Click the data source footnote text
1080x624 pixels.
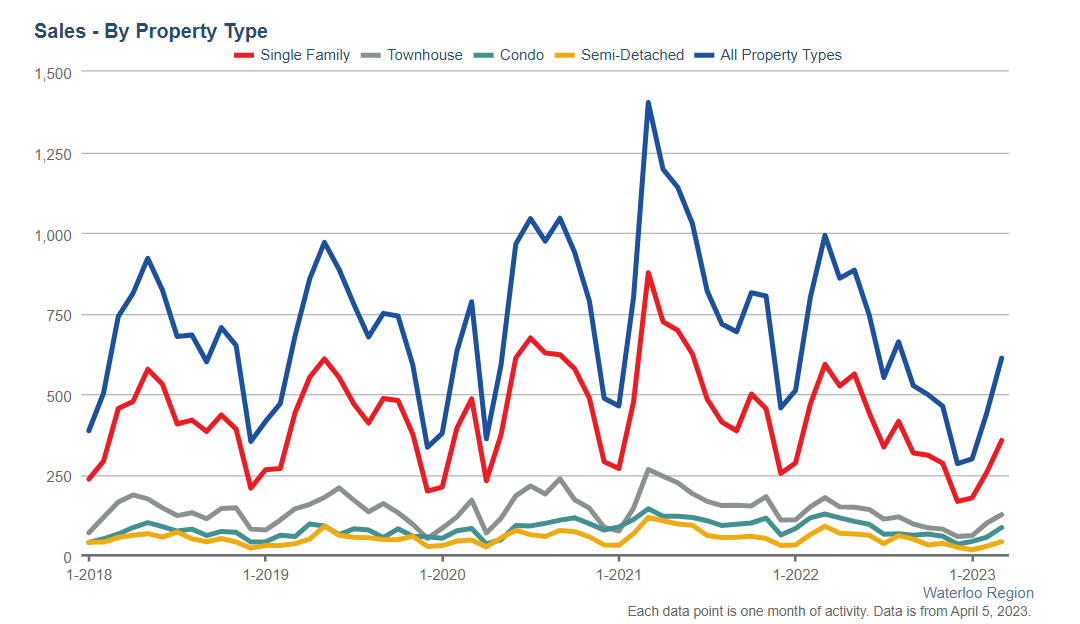[829, 611]
